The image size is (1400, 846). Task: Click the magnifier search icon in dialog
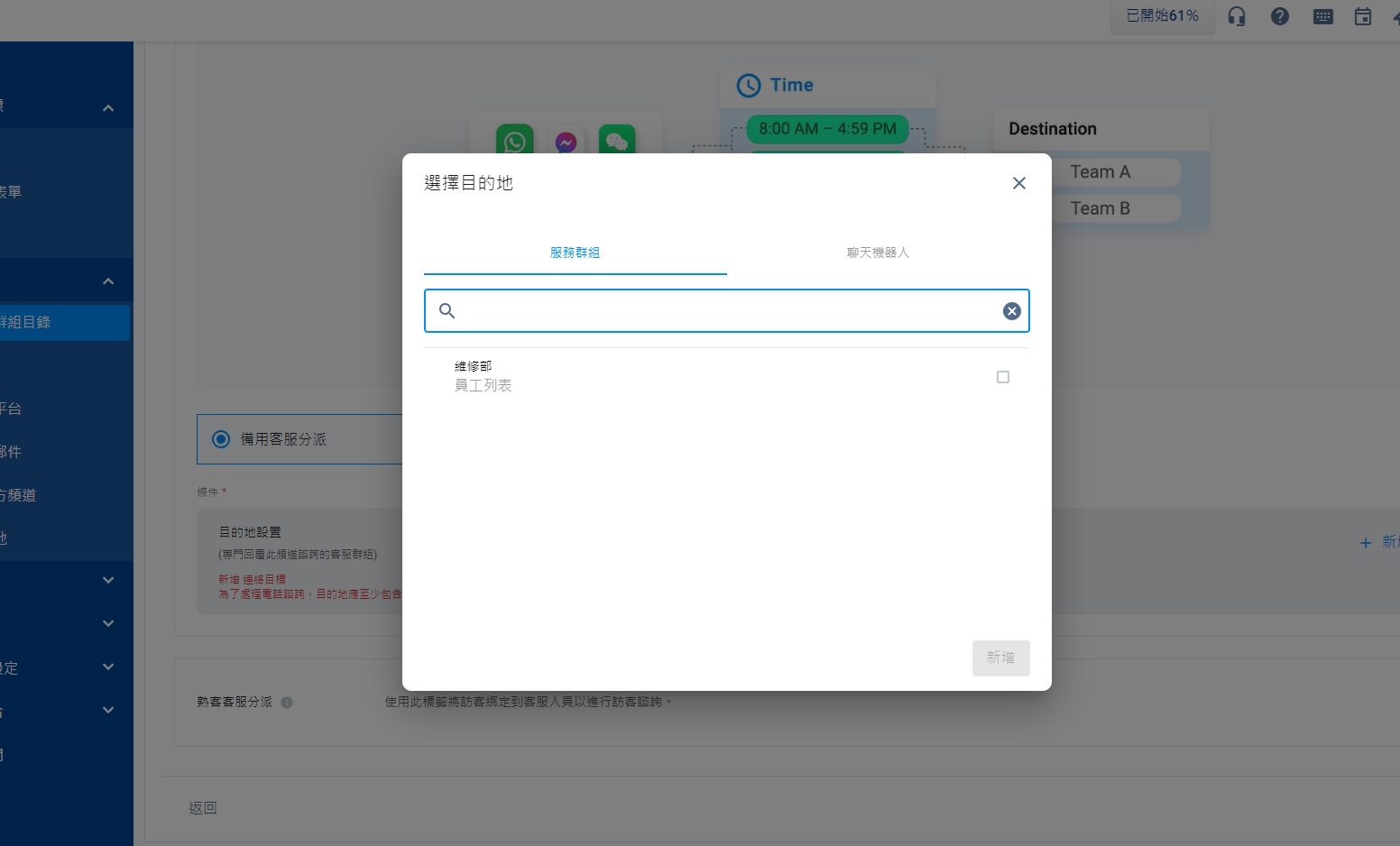[447, 311]
